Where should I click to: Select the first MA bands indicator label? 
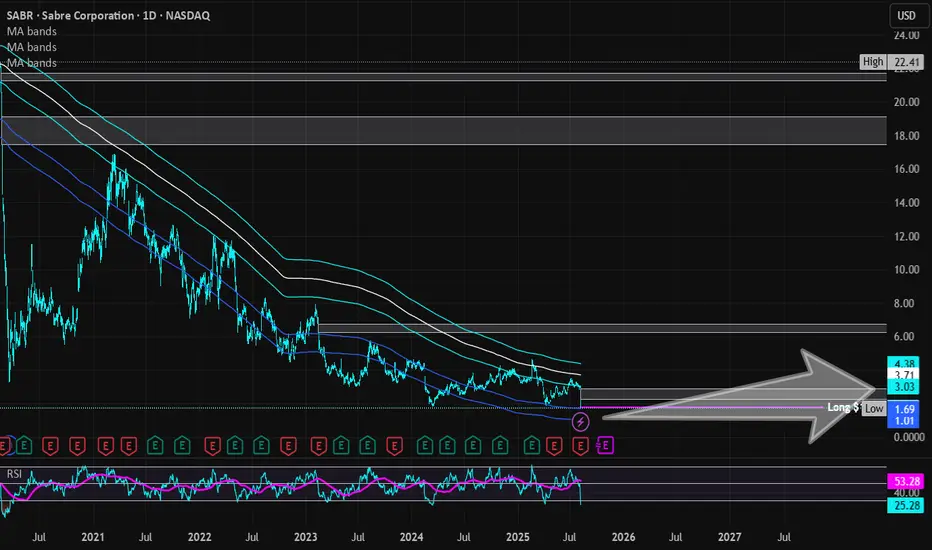pos(32,32)
